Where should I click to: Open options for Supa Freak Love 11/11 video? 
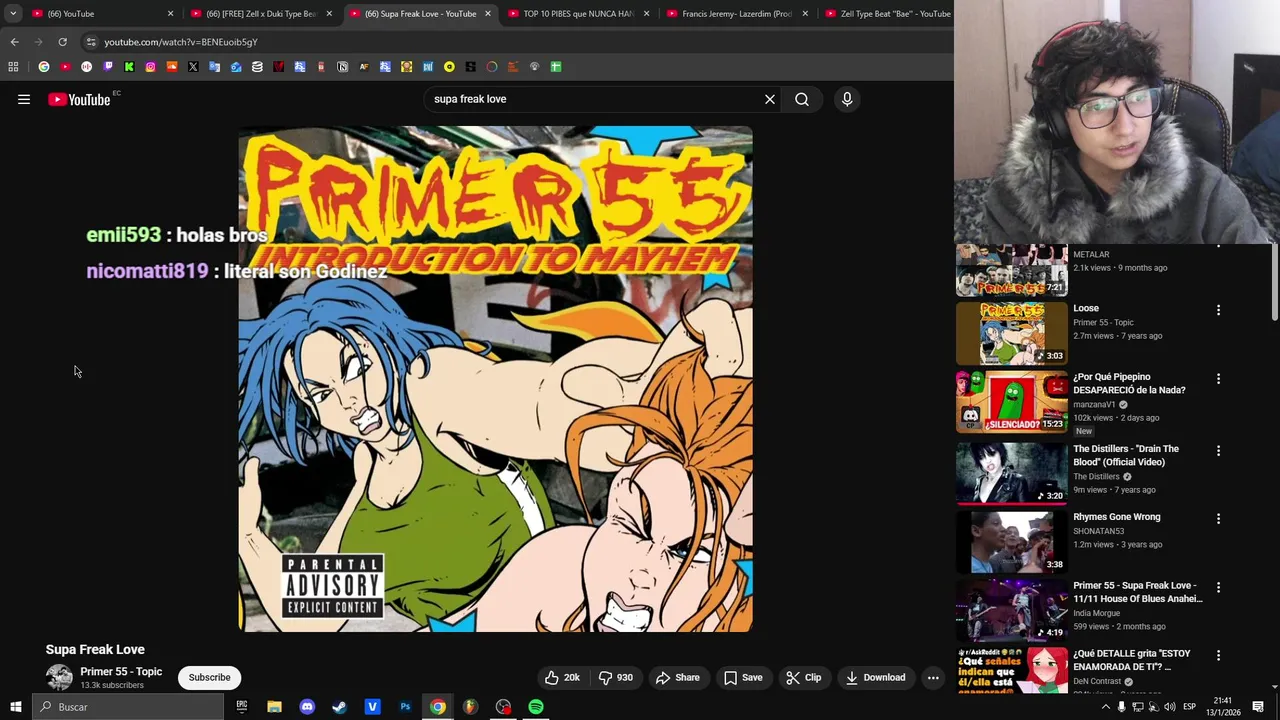pos(1218,587)
